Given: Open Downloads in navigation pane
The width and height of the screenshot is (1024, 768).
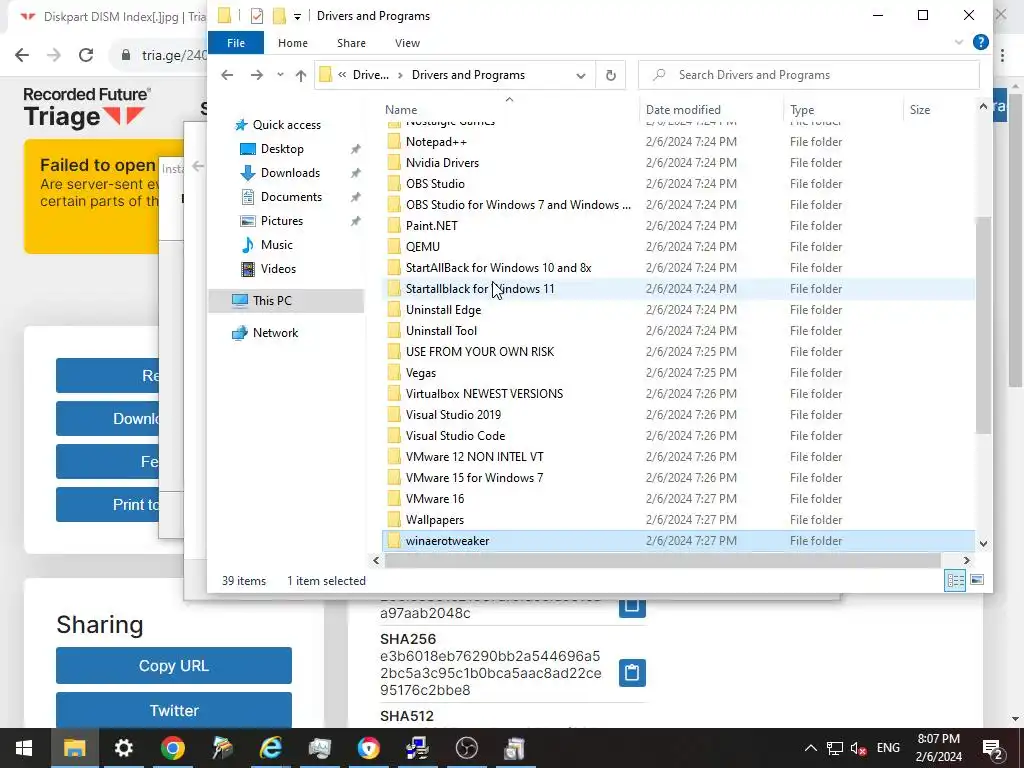Looking at the screenshot, I should (290, 173).
